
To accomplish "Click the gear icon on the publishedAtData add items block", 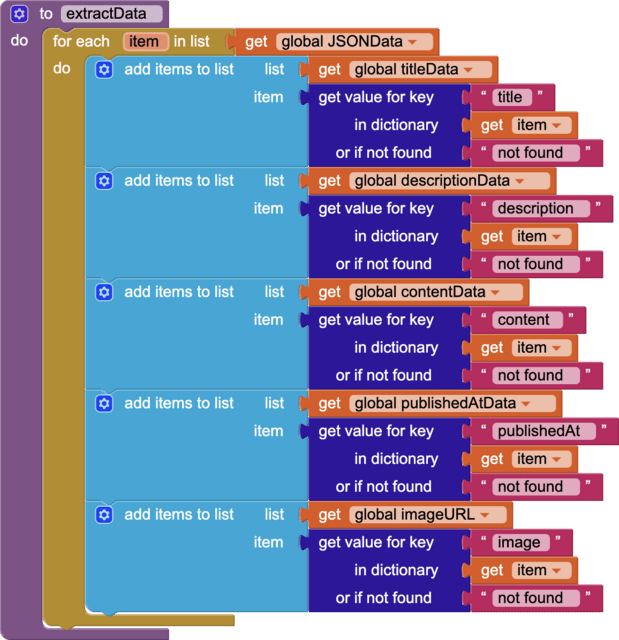I will tap(103, 403).
